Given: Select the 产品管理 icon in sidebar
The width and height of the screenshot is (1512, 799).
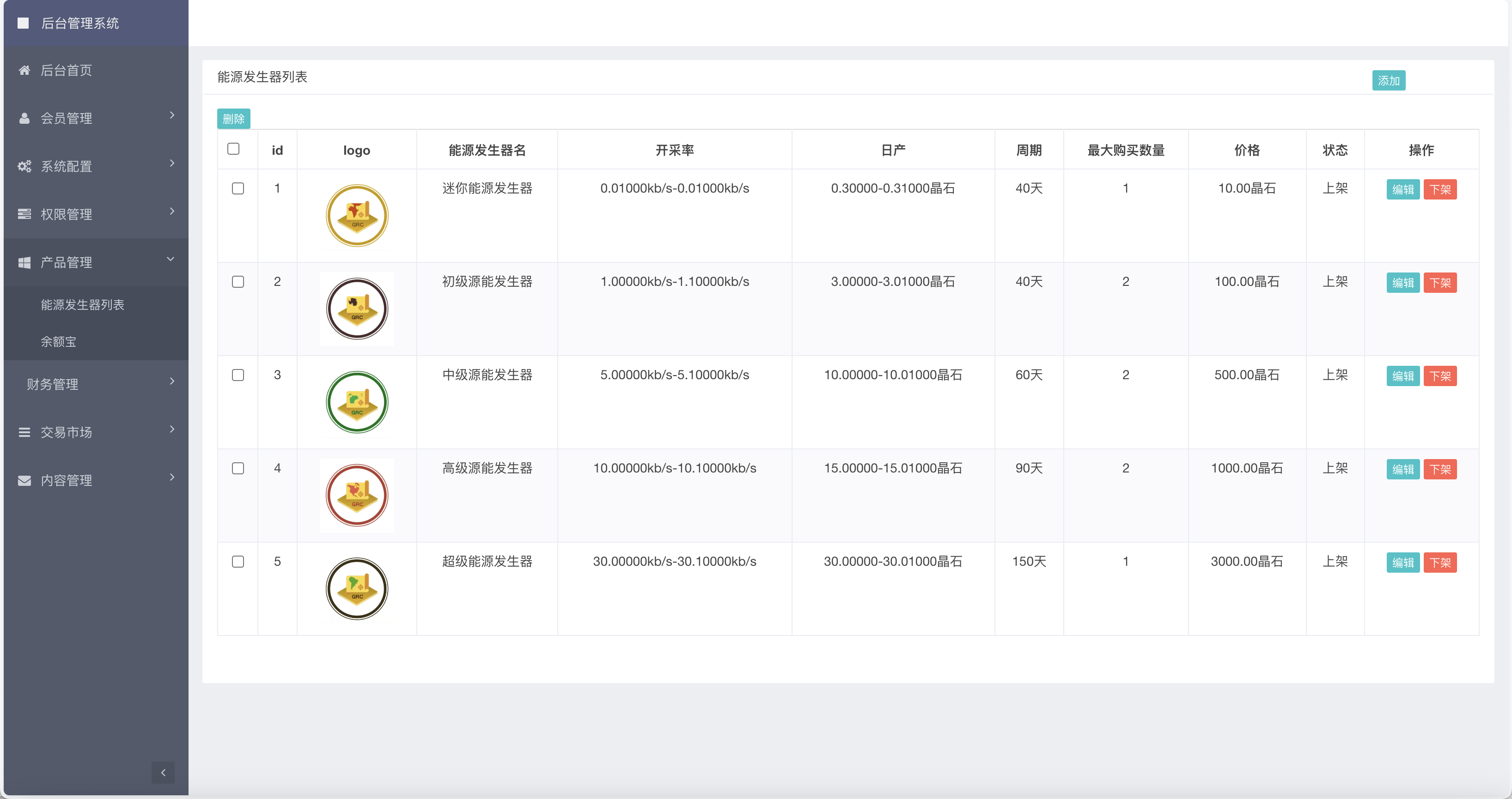Looking at the screenshot, I should 24,262.
